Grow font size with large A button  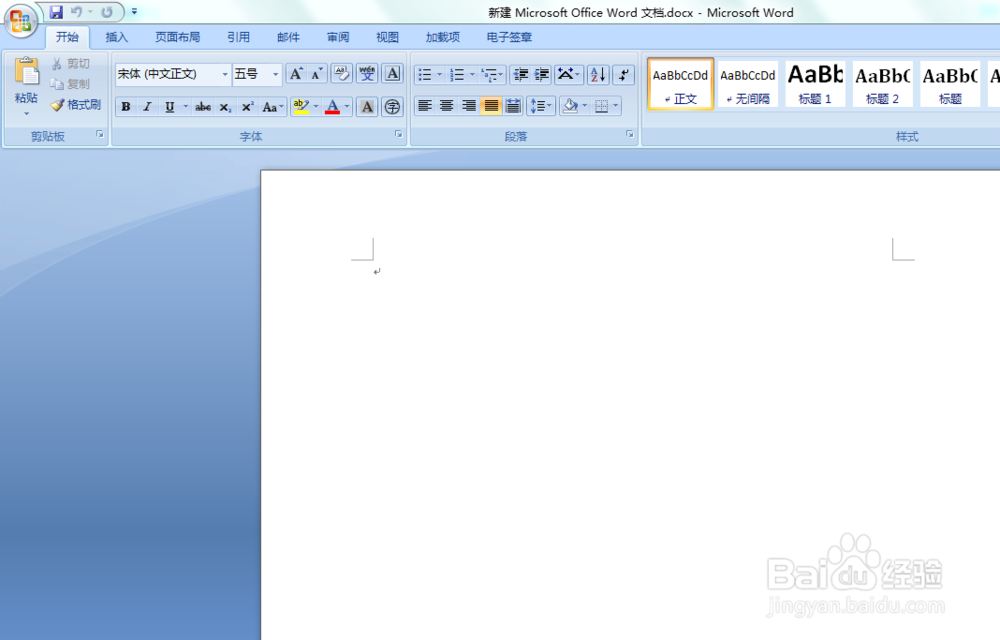[296, 75]
